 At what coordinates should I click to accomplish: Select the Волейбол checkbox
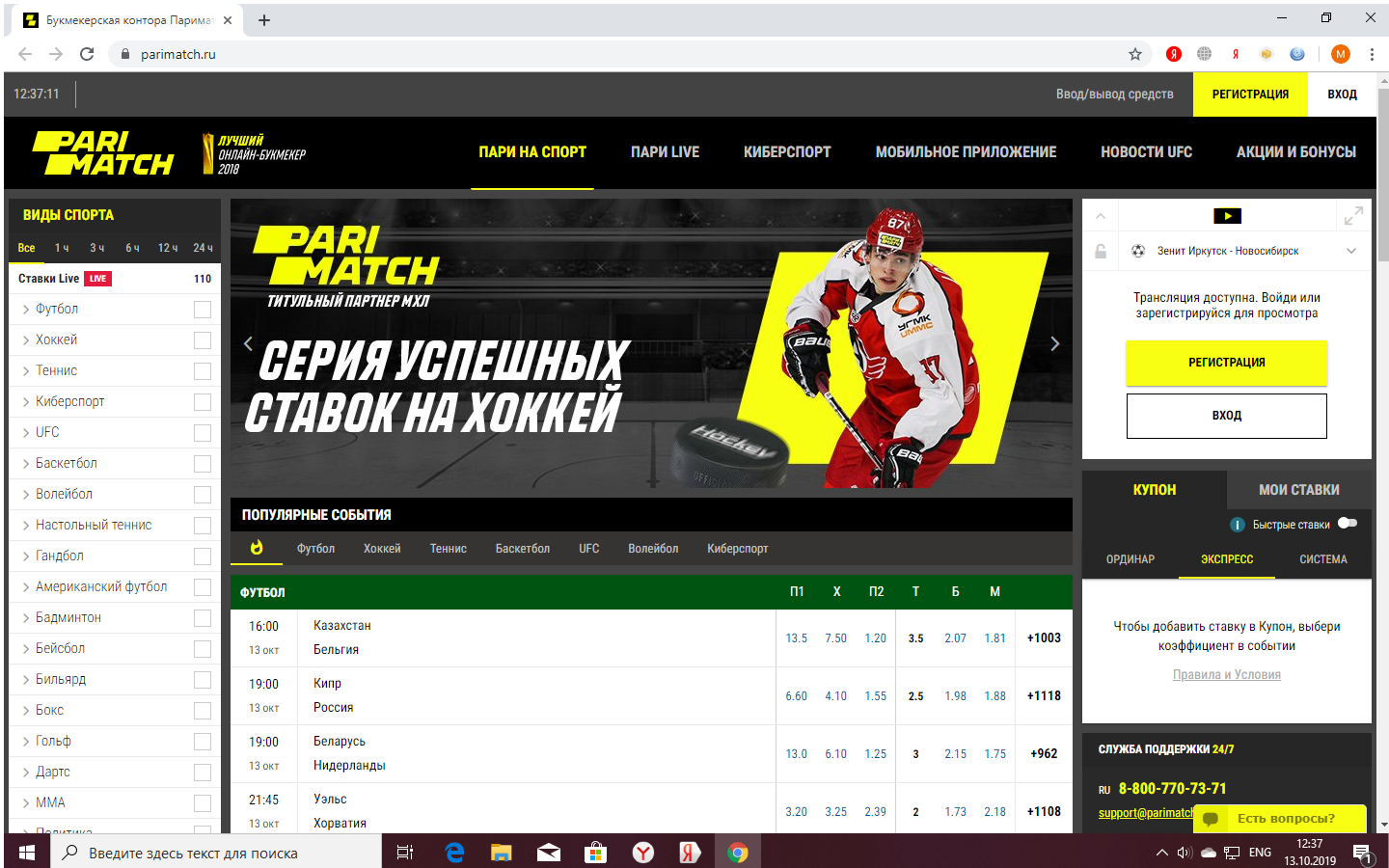click(x=203, y=495)
